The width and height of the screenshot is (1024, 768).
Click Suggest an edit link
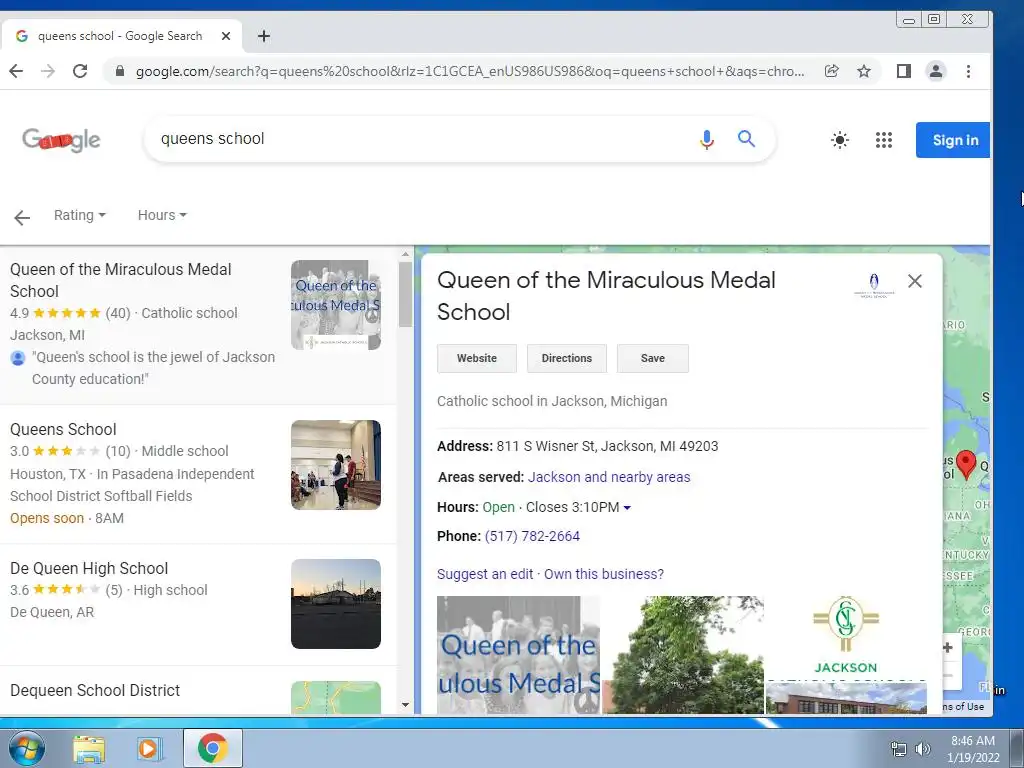click(485, 574)
